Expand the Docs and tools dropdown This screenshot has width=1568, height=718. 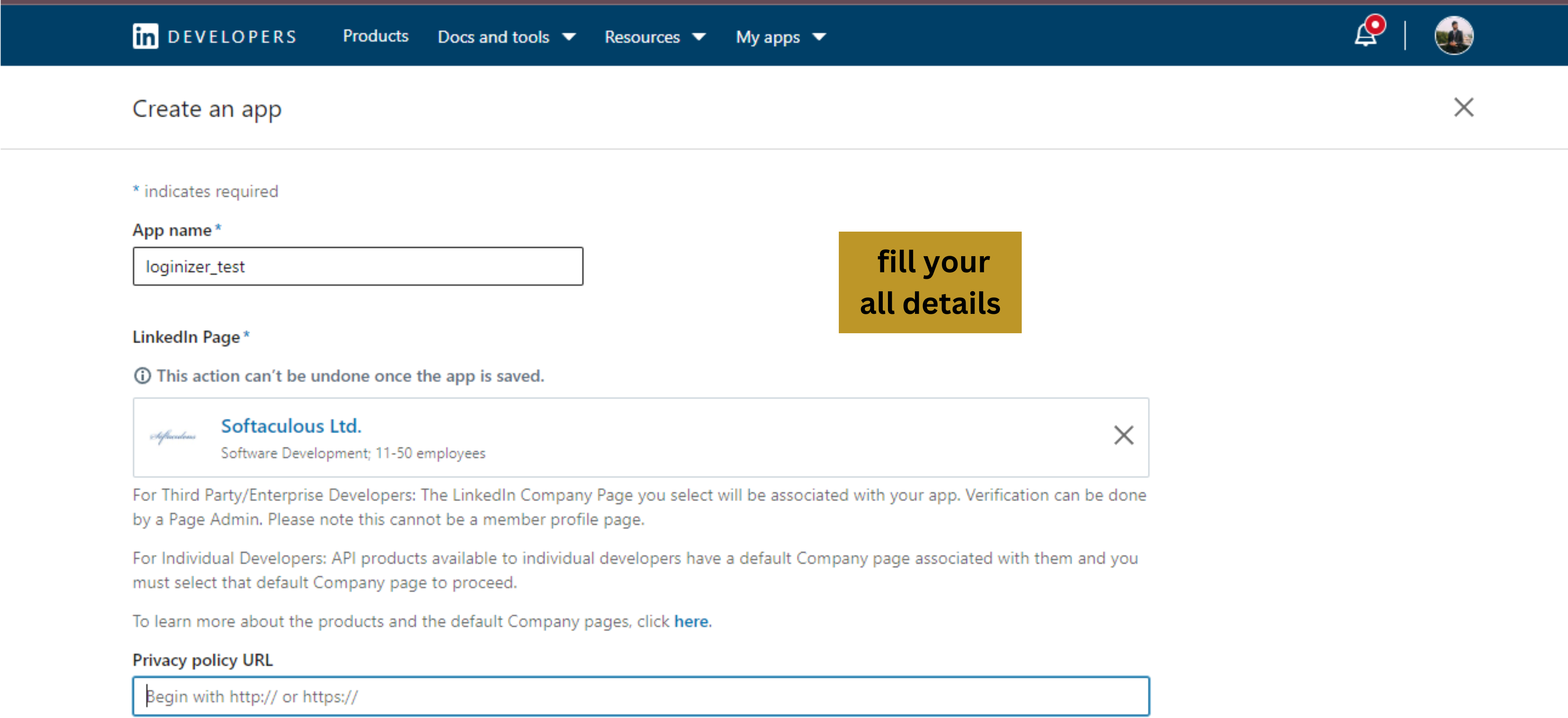tap(507, 37)
